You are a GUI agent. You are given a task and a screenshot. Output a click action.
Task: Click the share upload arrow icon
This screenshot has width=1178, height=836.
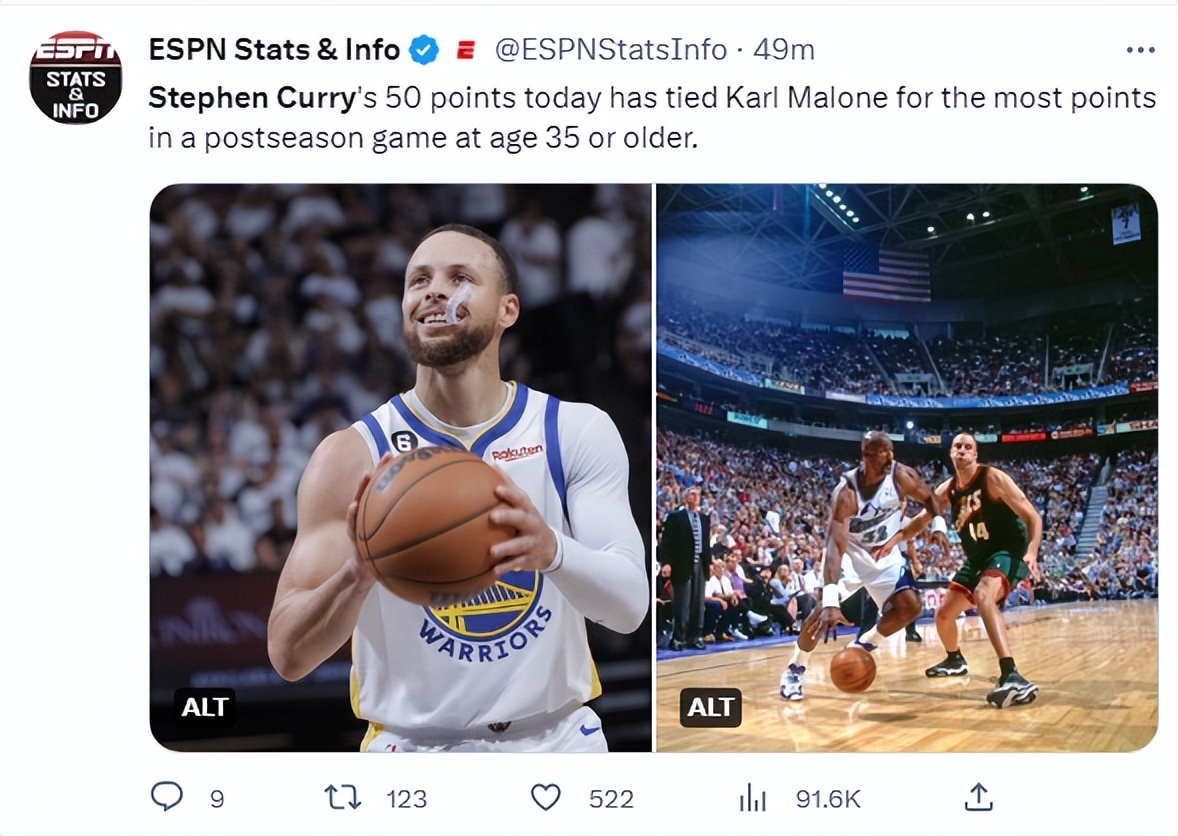[x=978, y=796]
